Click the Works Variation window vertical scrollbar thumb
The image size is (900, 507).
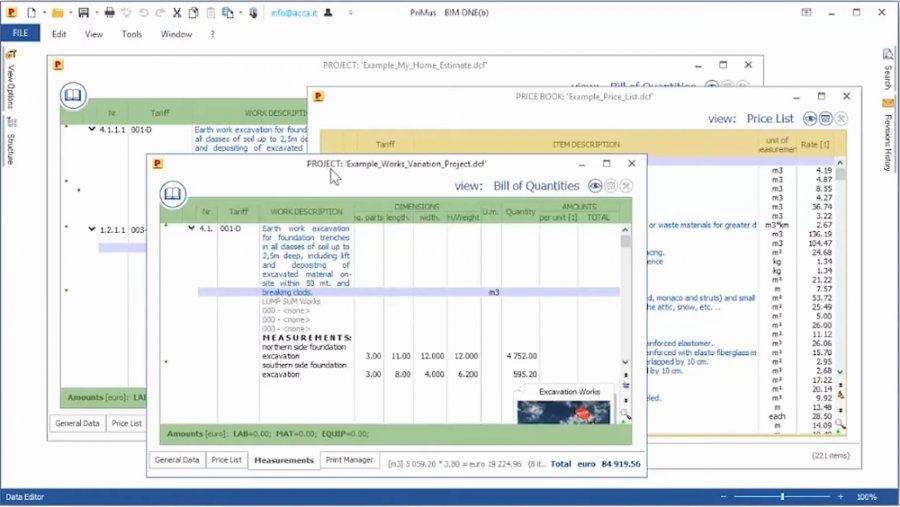[x=625, y=242]
